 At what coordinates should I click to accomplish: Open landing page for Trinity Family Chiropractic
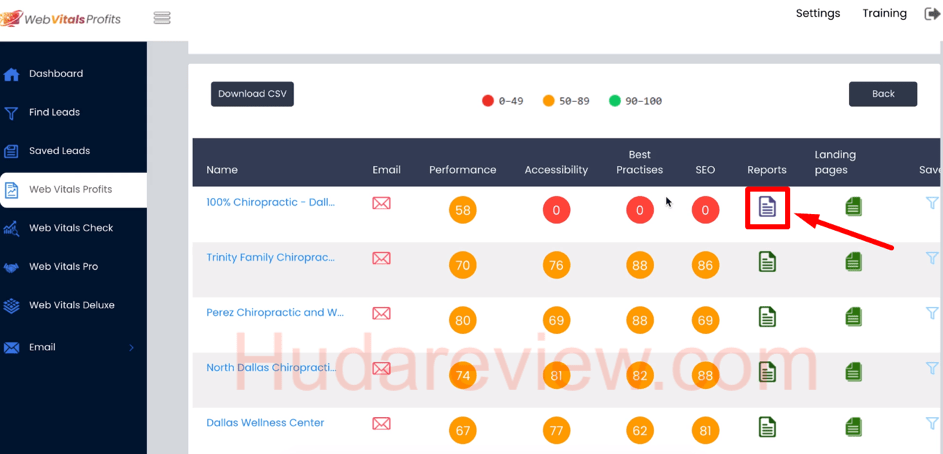tap(853, 262)
